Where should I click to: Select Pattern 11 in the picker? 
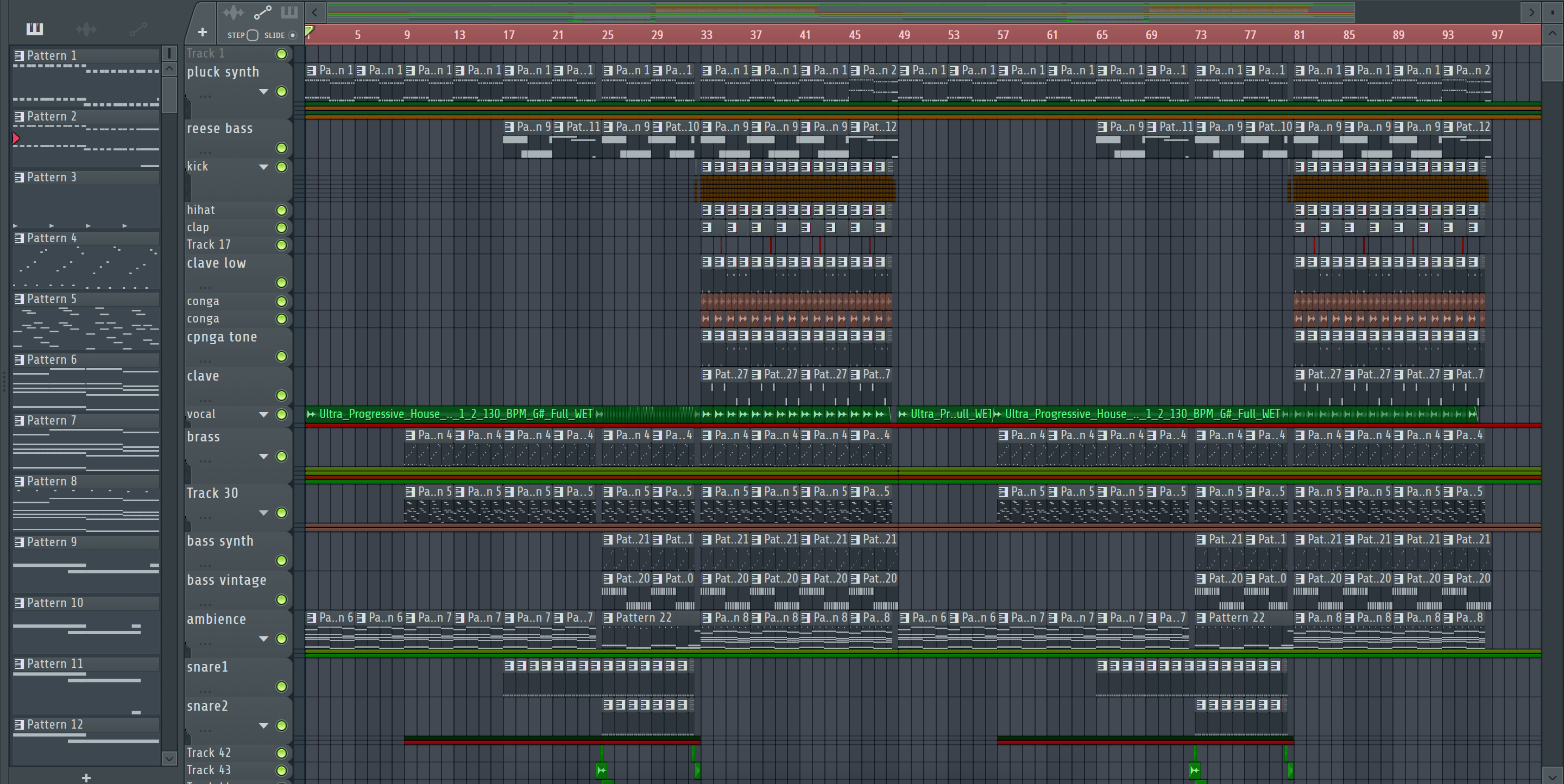coord(86,664)
